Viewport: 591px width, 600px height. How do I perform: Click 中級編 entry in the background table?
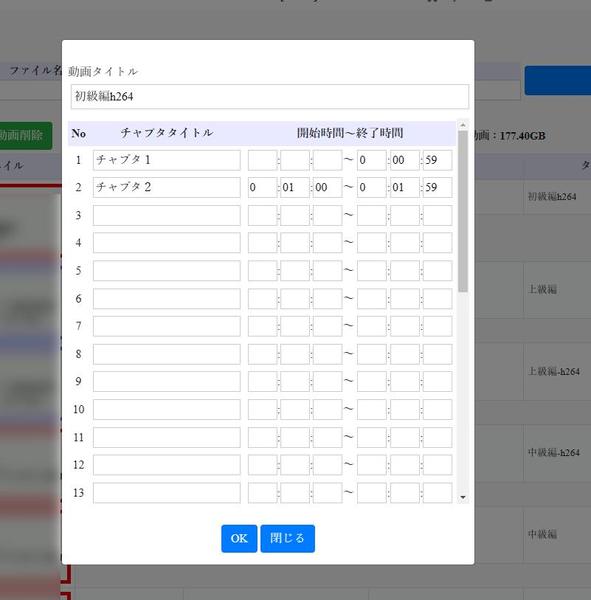[x=542, y=534]
